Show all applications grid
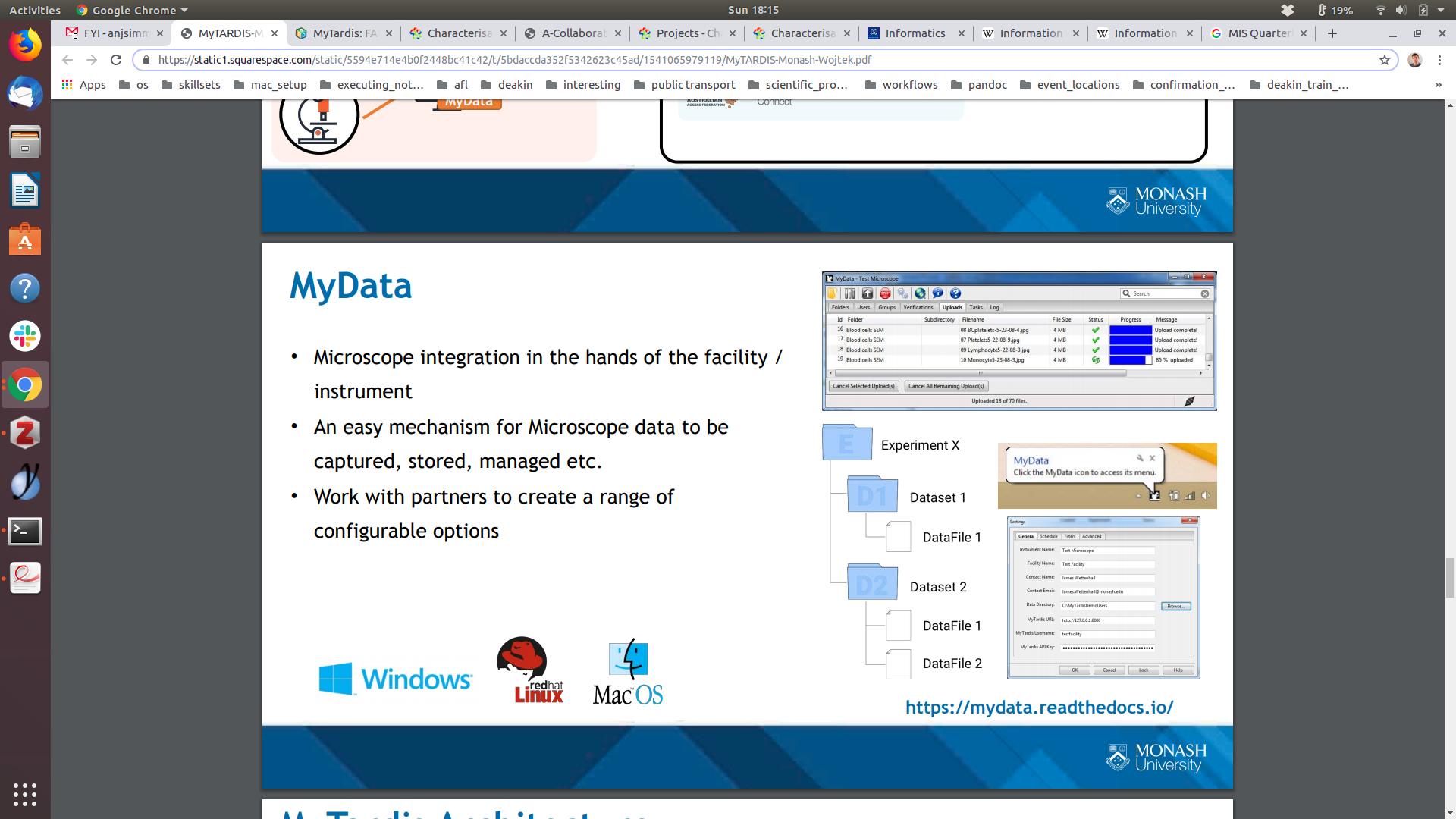 point(25,794)
